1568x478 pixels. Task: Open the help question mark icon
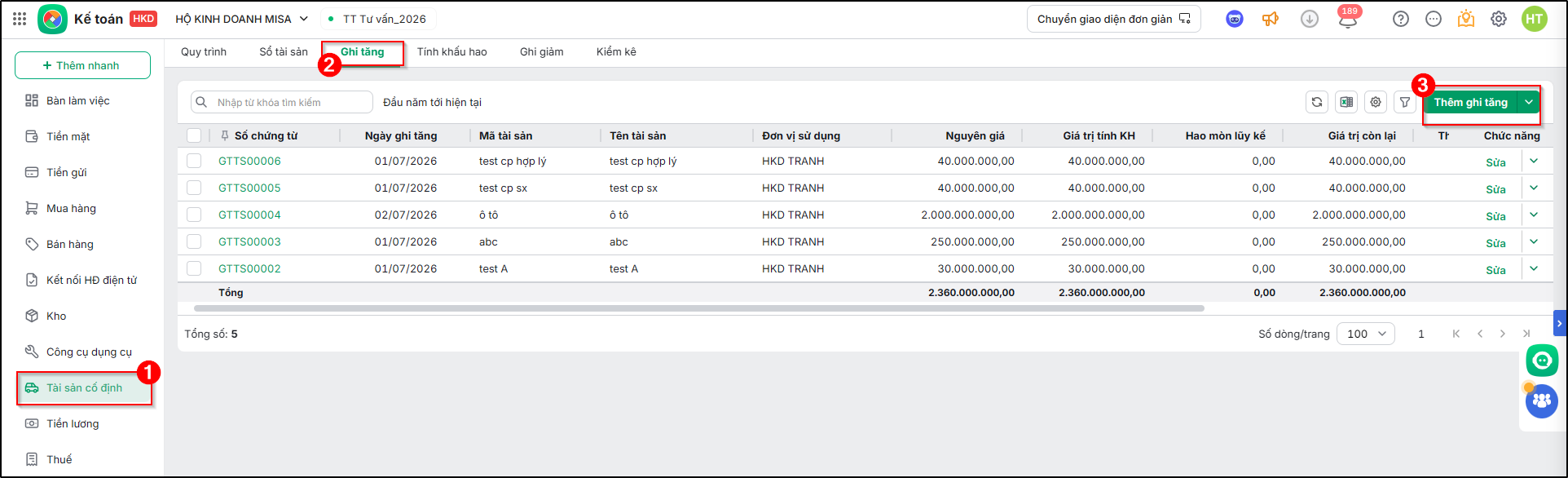[1401, 19]
